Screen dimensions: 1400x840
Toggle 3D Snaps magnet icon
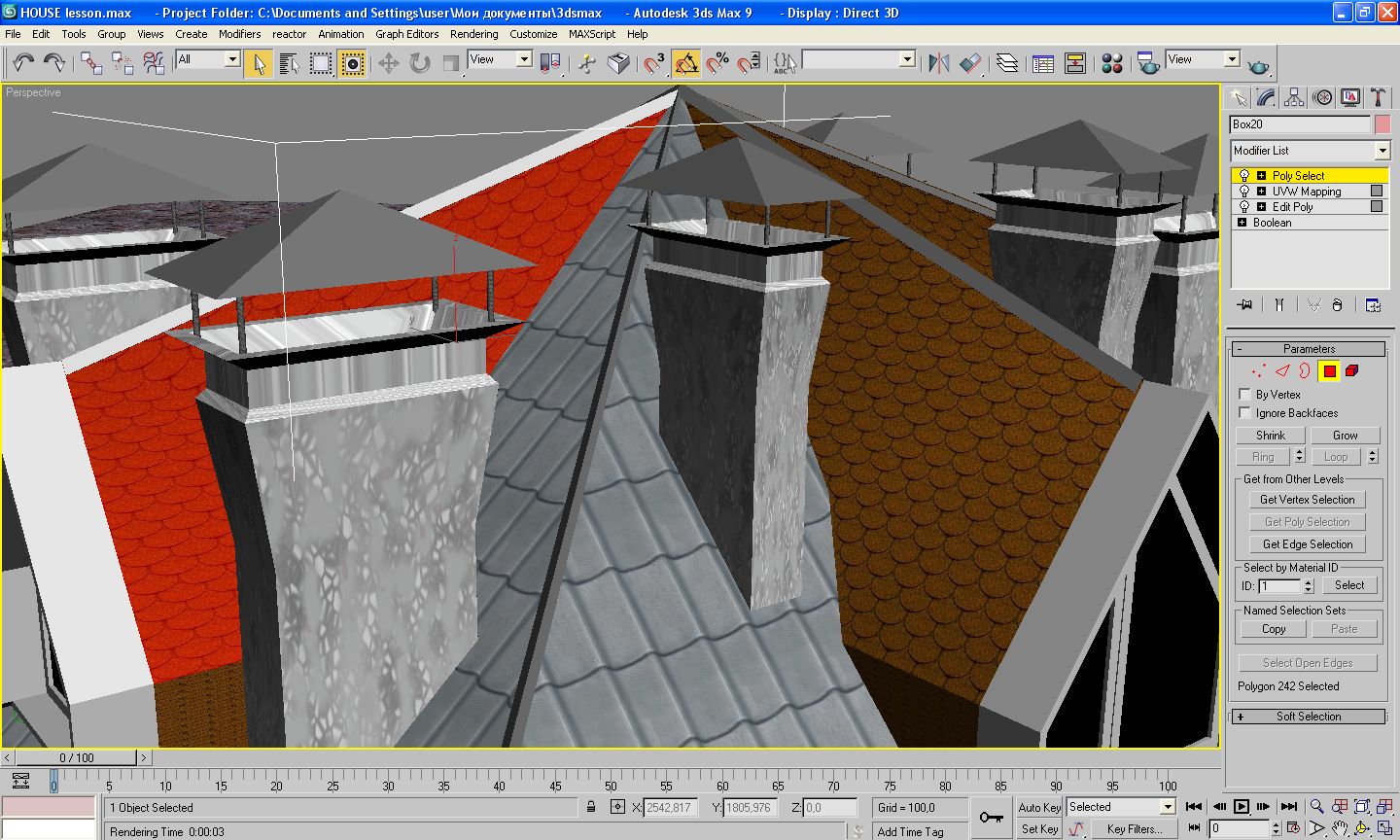click(654, 63)
